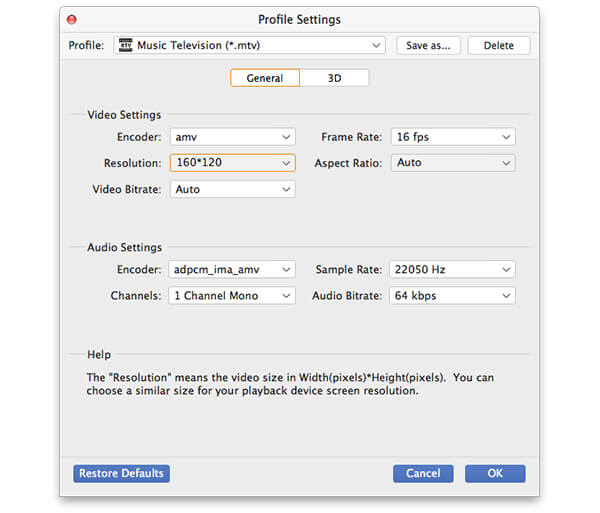Delete the current profile
600x513 pixels.
click(498, 45)
